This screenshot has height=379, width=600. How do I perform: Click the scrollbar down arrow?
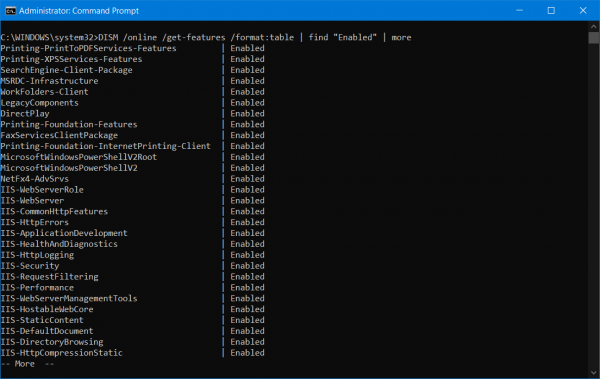(593, 372)
